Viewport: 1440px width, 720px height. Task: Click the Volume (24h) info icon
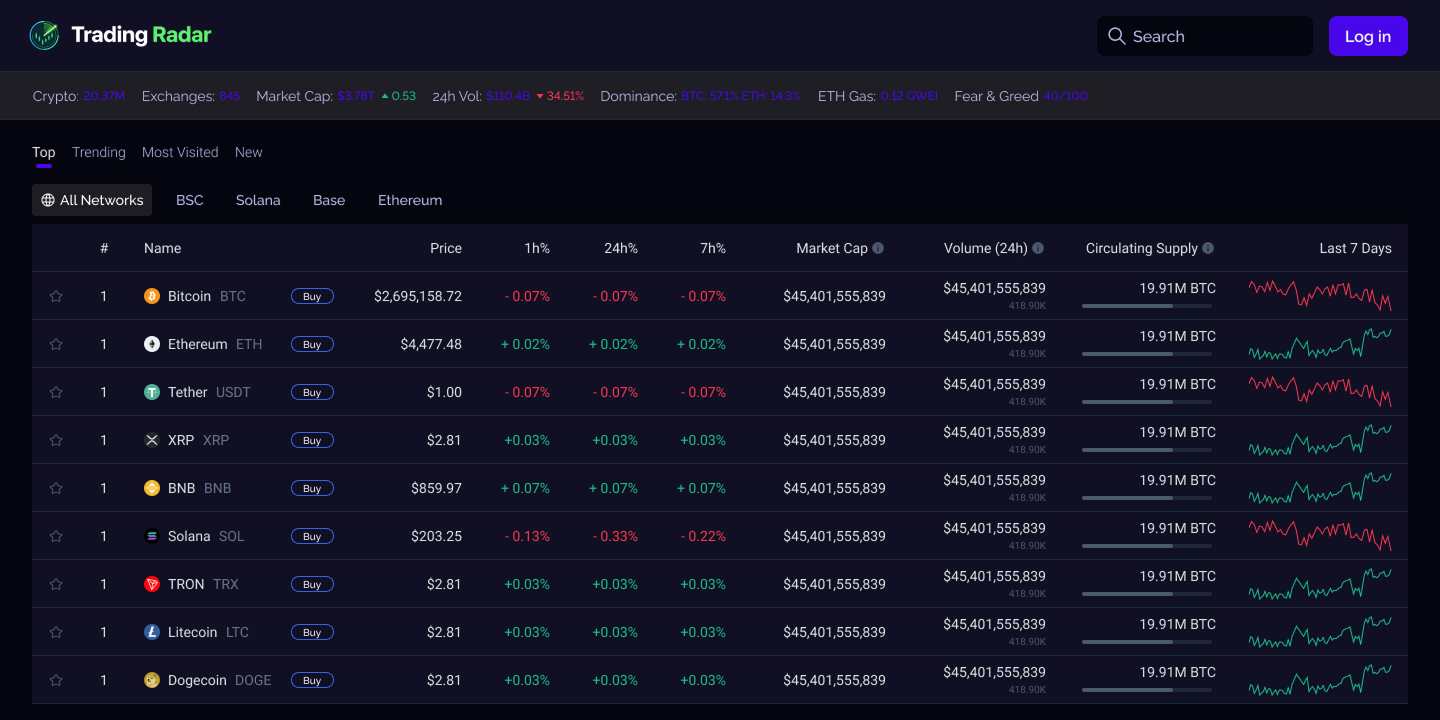1038,248
